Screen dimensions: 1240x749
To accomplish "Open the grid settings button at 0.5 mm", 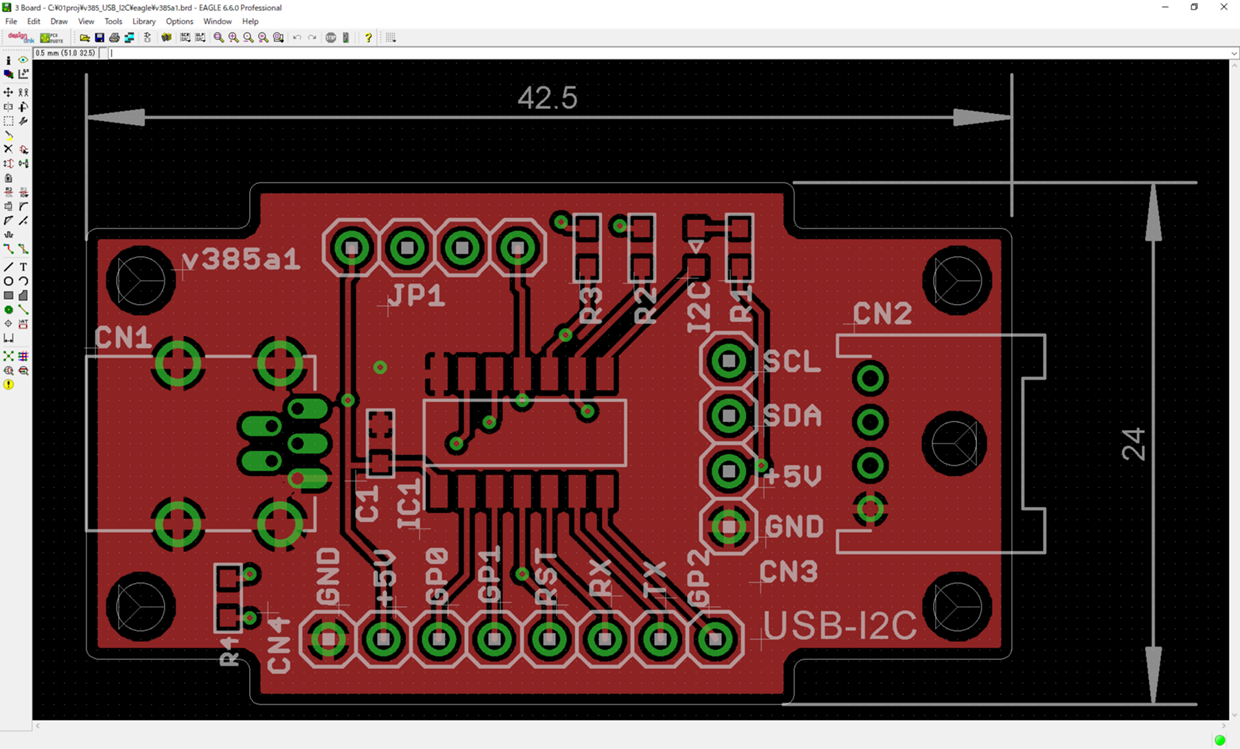I will point(67,53).
